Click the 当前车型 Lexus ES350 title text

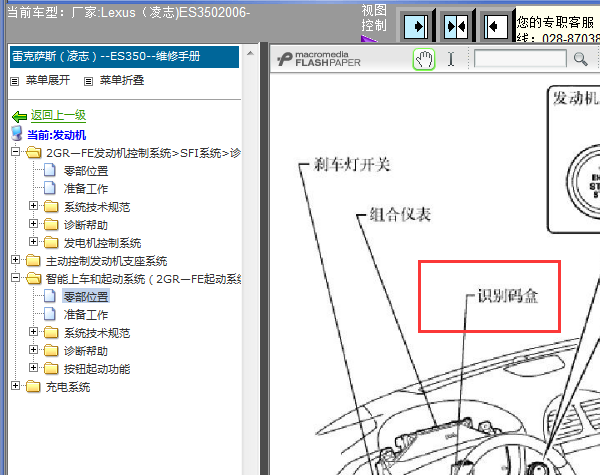click(129, 13)
